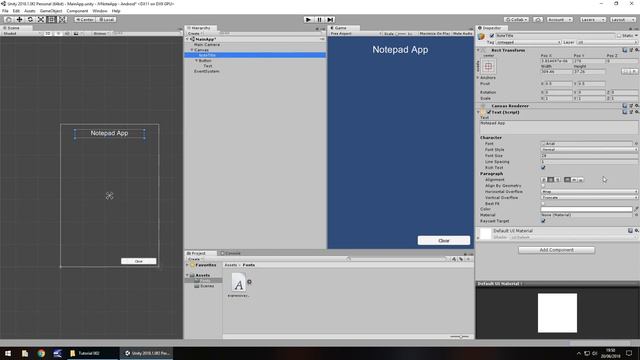Image resolution: width=640 pixels, height=360 pixels.
Task: Open the text Color swatch picker
Action: (x=587, y=209)
